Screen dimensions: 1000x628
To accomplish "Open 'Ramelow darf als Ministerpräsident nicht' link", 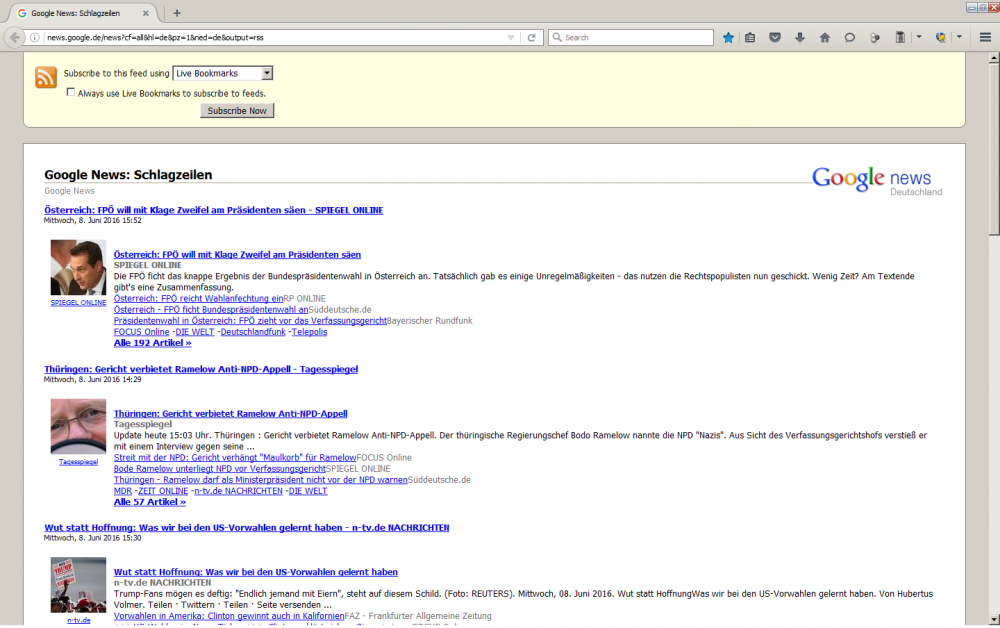I will coord(260,480).
